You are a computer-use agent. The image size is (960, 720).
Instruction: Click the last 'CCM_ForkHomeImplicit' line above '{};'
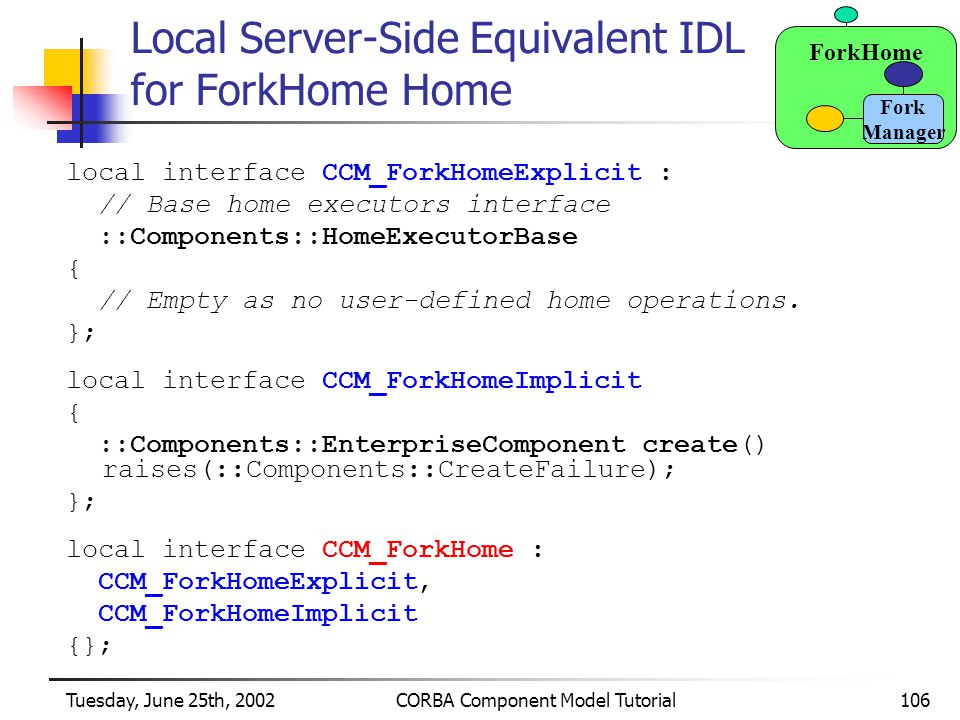(x=258, y=613)
